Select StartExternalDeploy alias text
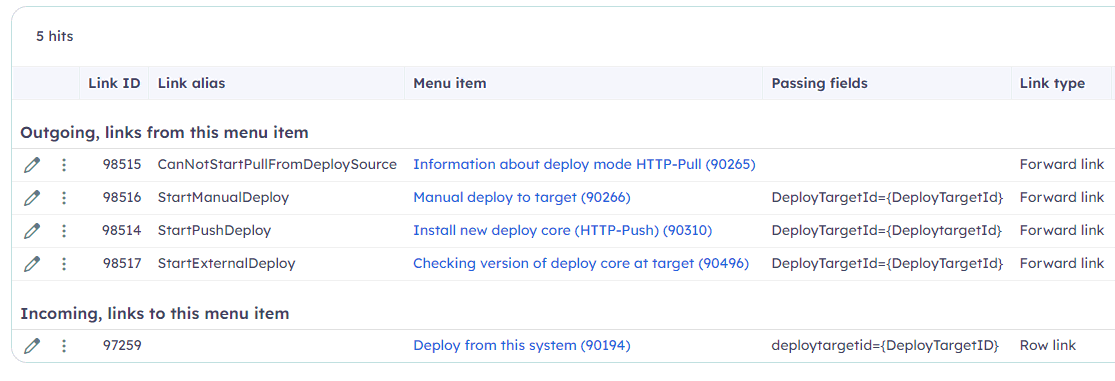This screenshot has width=1115, height=381. click(226, 264)
